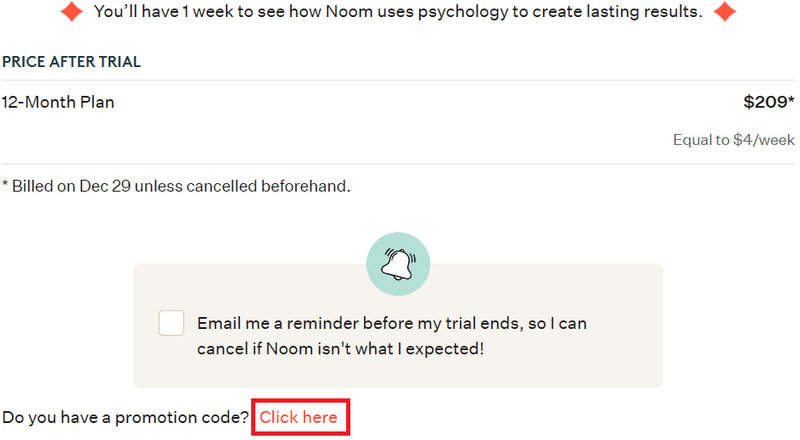This screenshot has height=440, width=800.
Task: Select the '12-Month Plan' row label
Action: tap(58, 102)
